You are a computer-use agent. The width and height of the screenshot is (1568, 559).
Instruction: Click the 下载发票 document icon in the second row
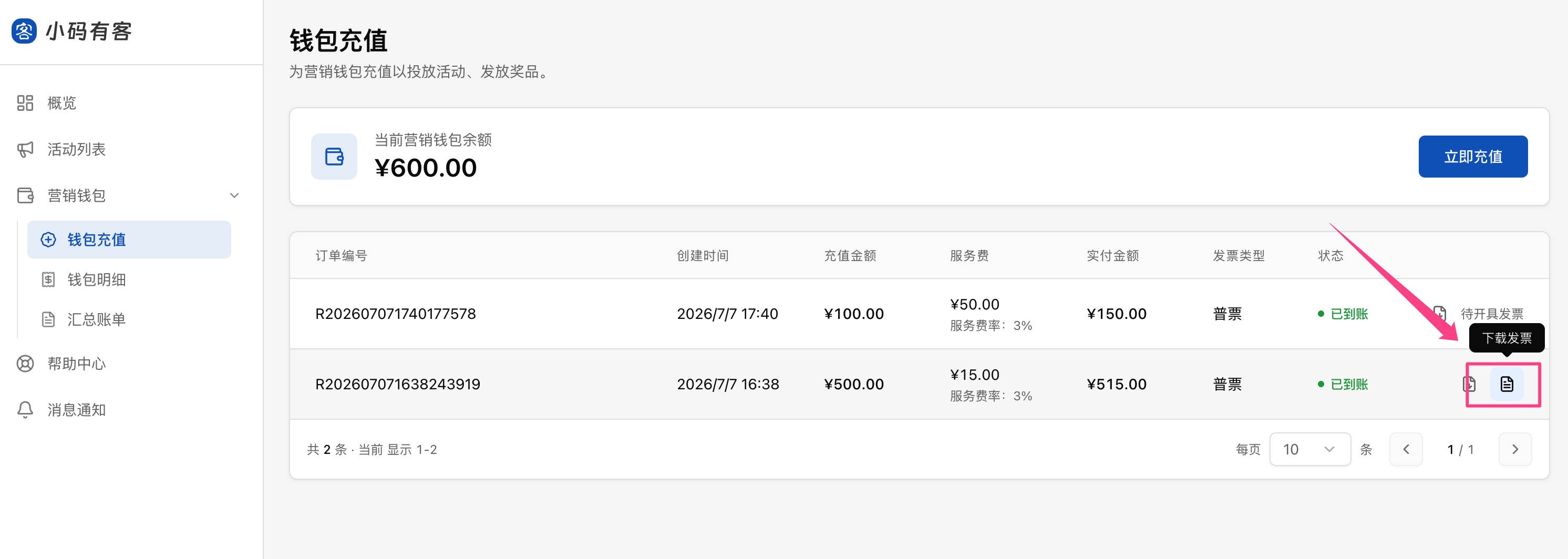(1507, 384)
